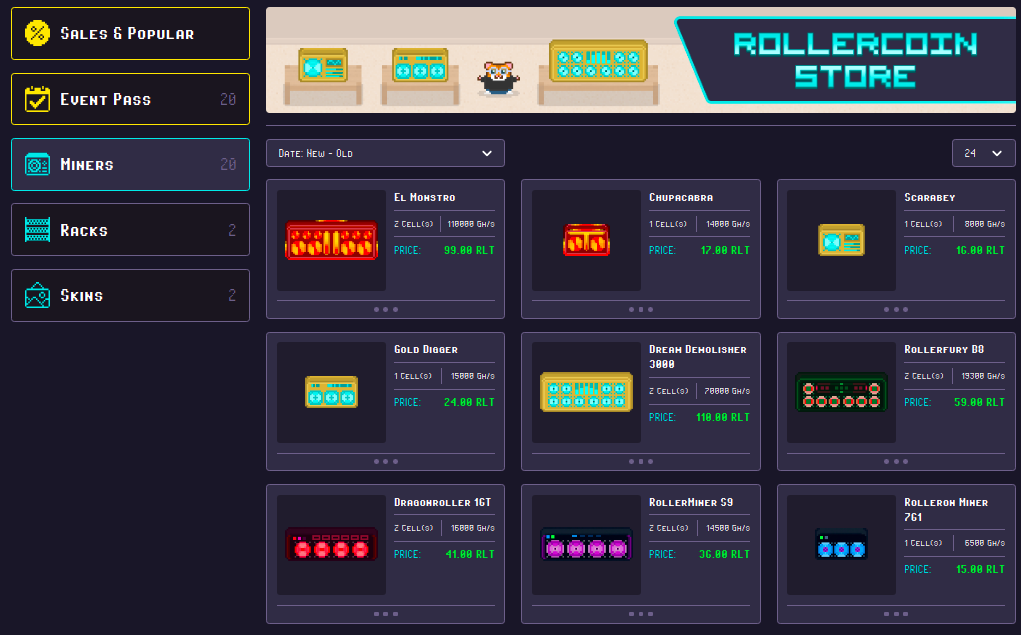
Task: Click the miner device icon in sidebar
Action: point(37,165)
